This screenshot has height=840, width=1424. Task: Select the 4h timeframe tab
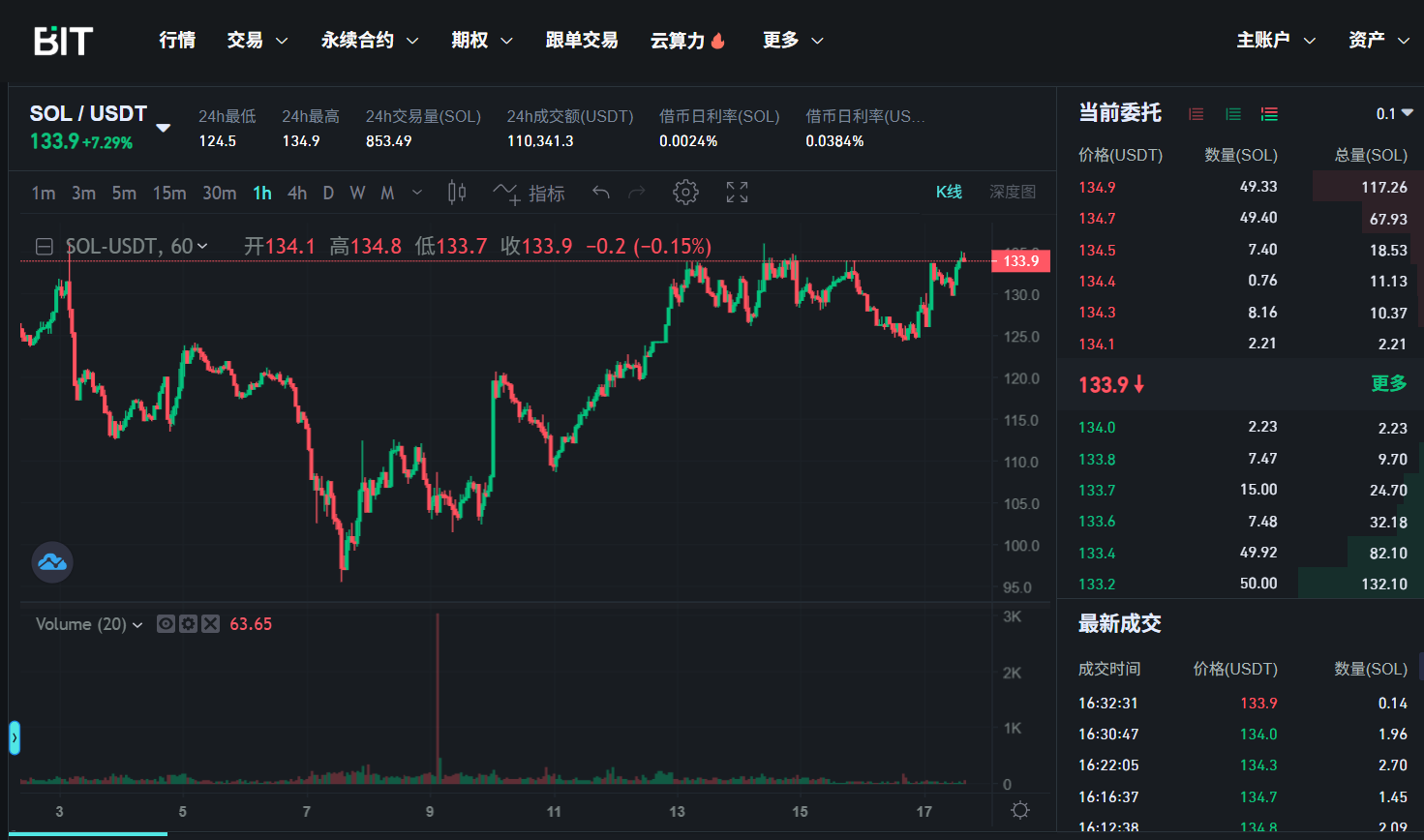pyautogui.click(x=297, y=193)
